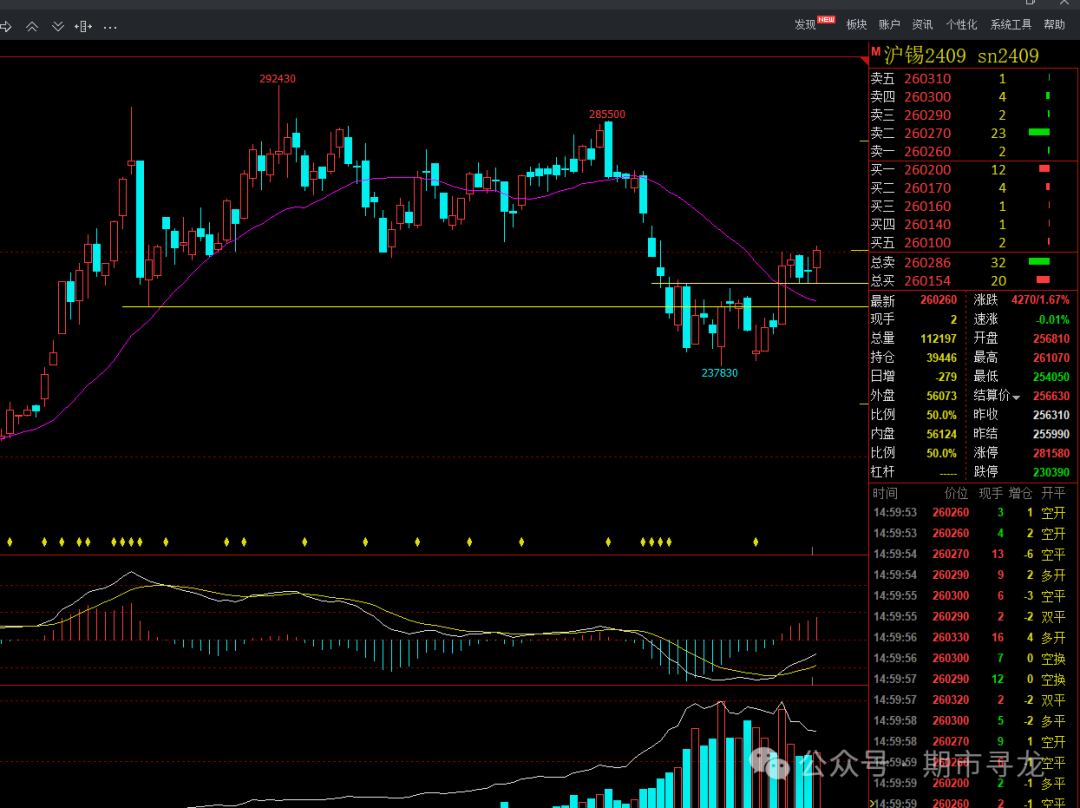The image size is (1080, 808).
Task: Click the 最高 value 261070
Action: tap(1051, 358)
